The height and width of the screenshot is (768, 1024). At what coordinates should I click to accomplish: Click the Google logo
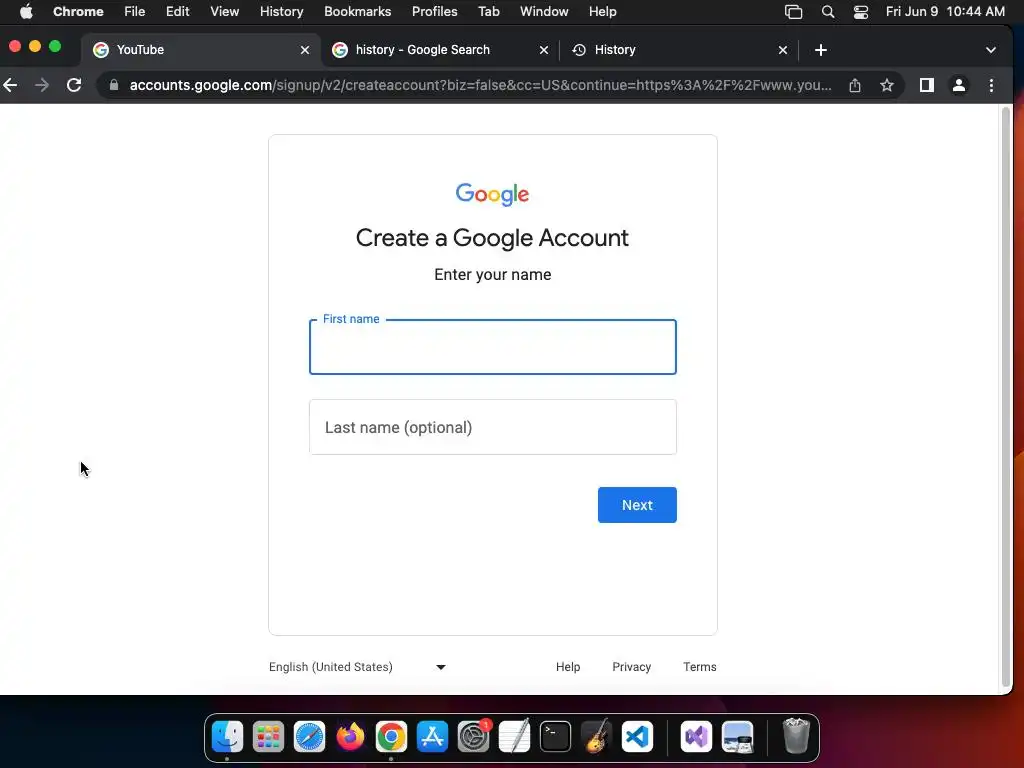click(x=492, y=194)
